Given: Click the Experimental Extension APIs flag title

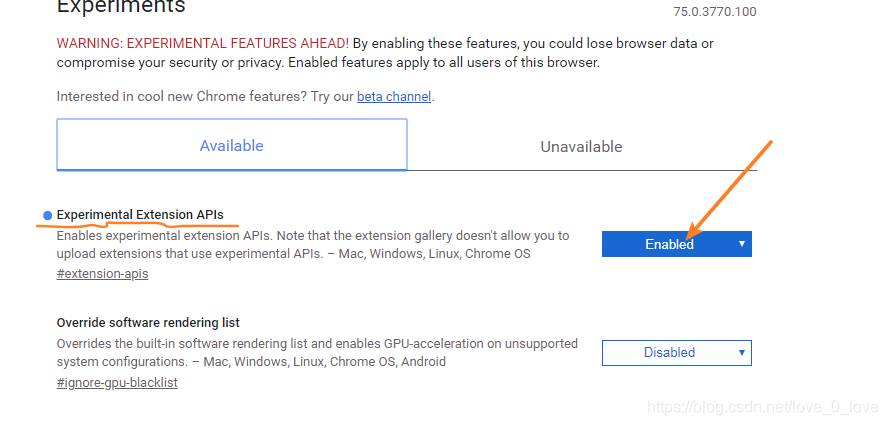Looking at the screenshot, I should tap(140, 214).
